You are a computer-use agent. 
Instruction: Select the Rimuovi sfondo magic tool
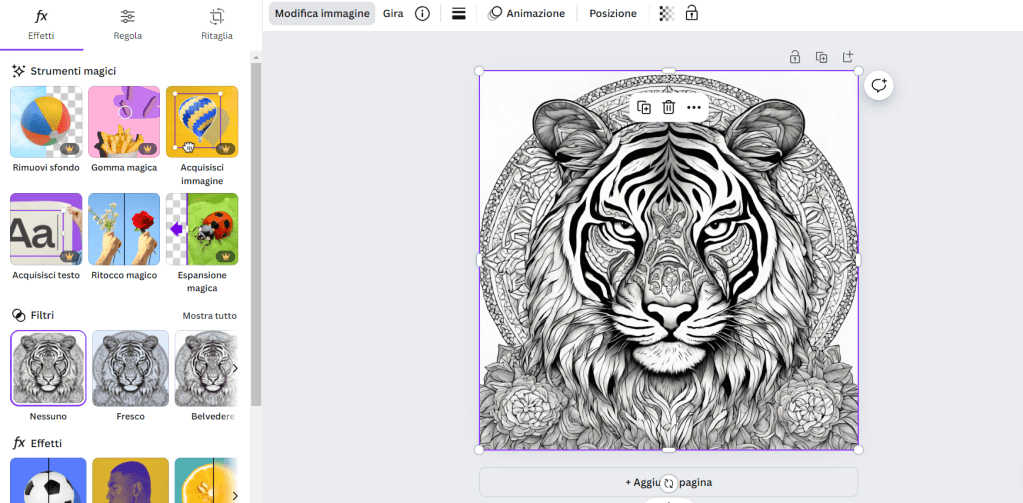click(46, 122)
